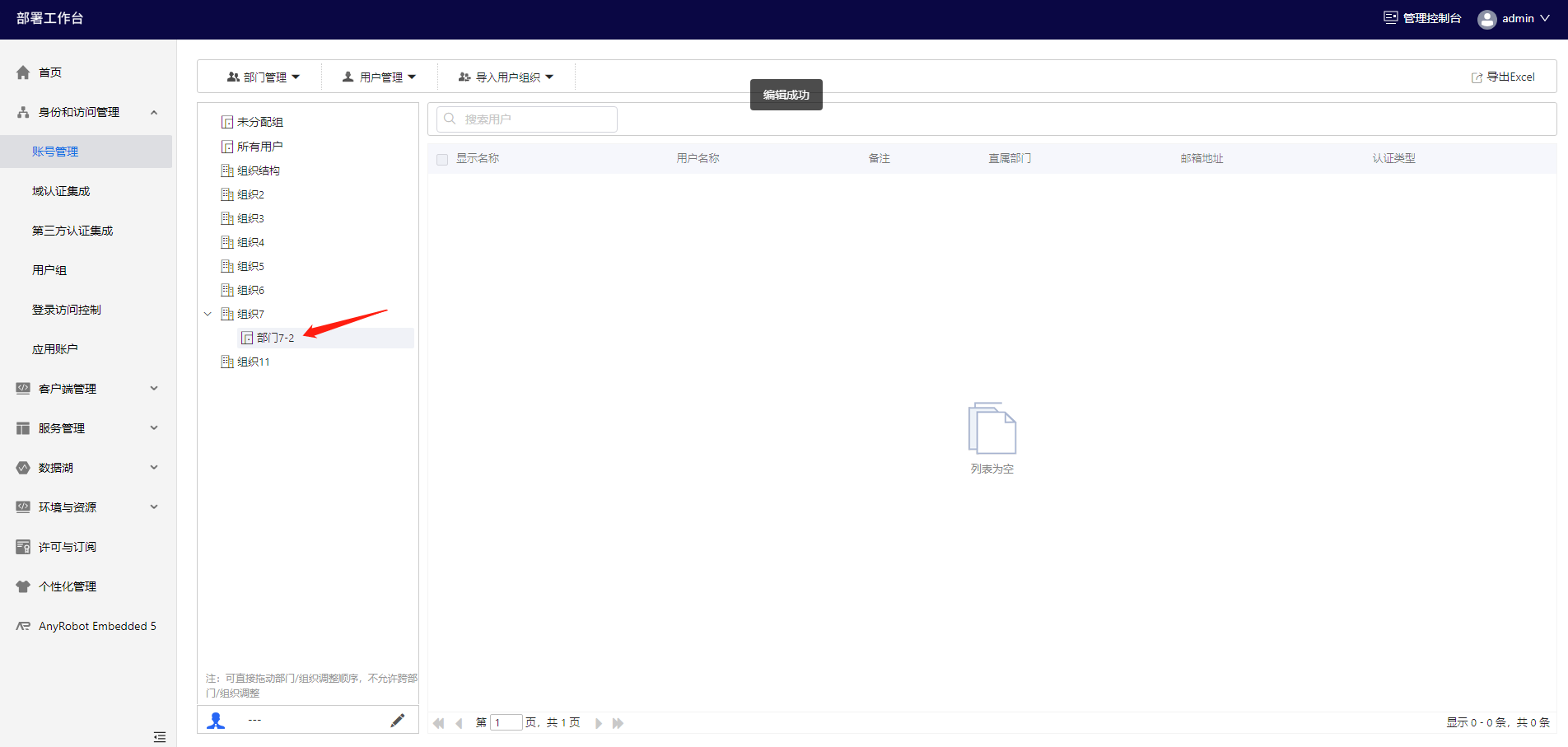
Task: Click the 个性化管理 shirt icon
Action: coord(23,586)
